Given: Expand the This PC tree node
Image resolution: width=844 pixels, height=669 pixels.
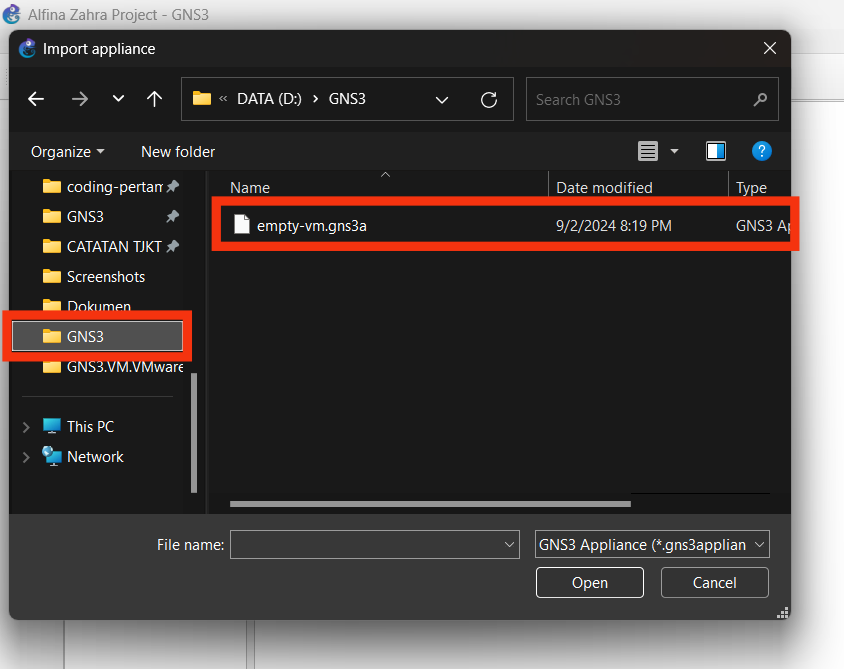Looking at the screenshot, I should (x=26, y=427).
